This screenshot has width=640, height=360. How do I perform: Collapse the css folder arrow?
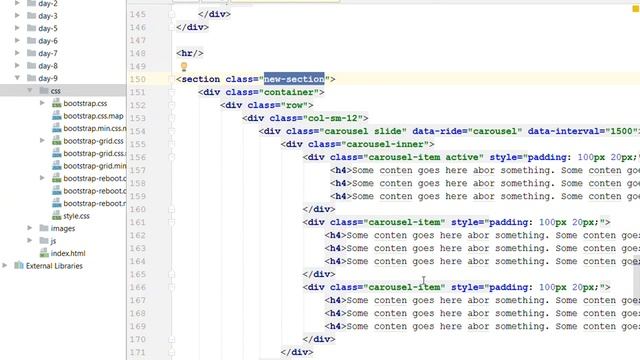point(30,90)
